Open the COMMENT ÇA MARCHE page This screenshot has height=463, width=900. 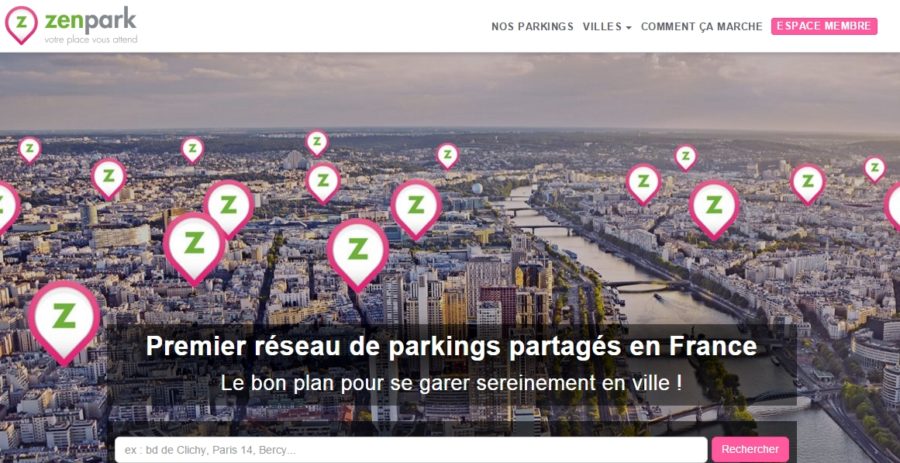pos(701,26)
